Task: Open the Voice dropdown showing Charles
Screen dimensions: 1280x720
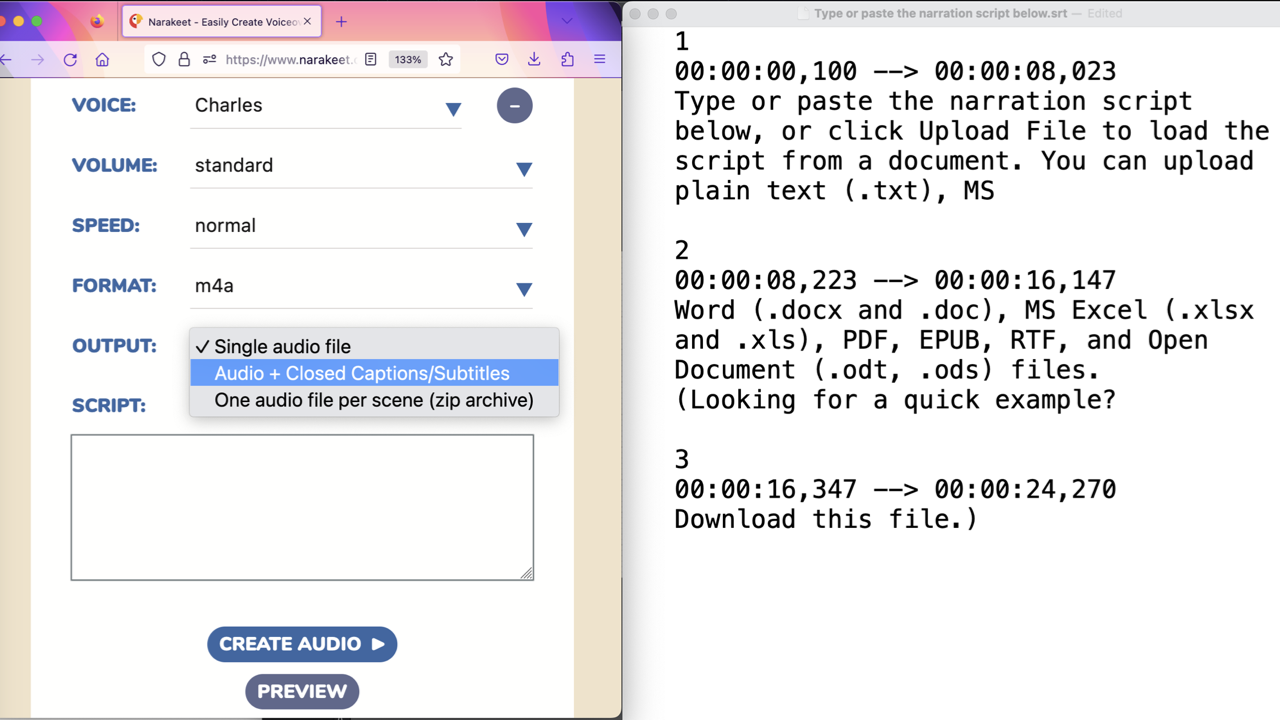Action: tap(326, 106)
